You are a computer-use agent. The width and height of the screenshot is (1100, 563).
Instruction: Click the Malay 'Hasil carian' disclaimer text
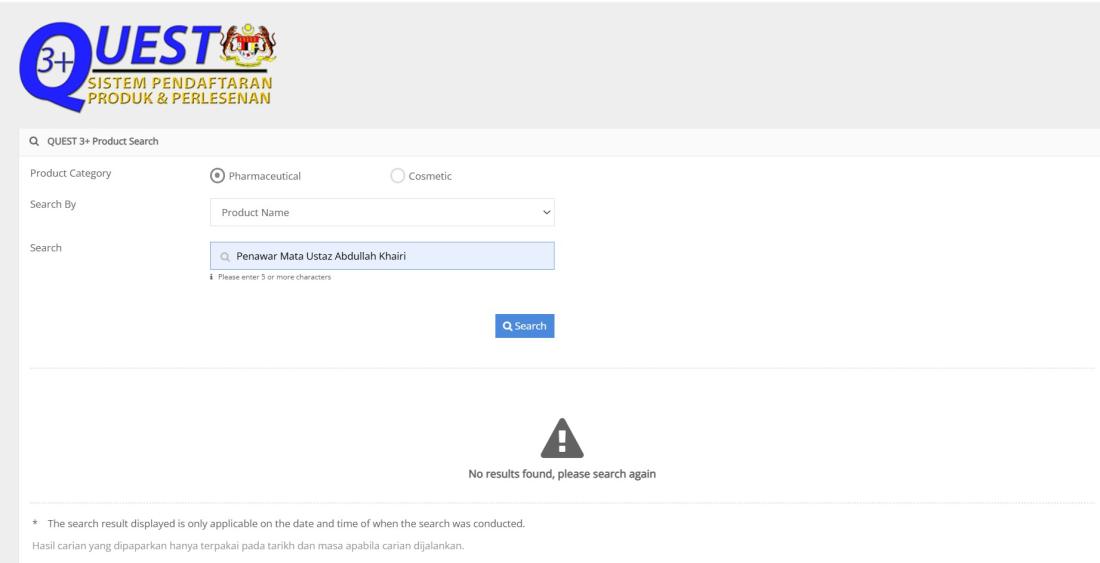[x=247, y=545]
